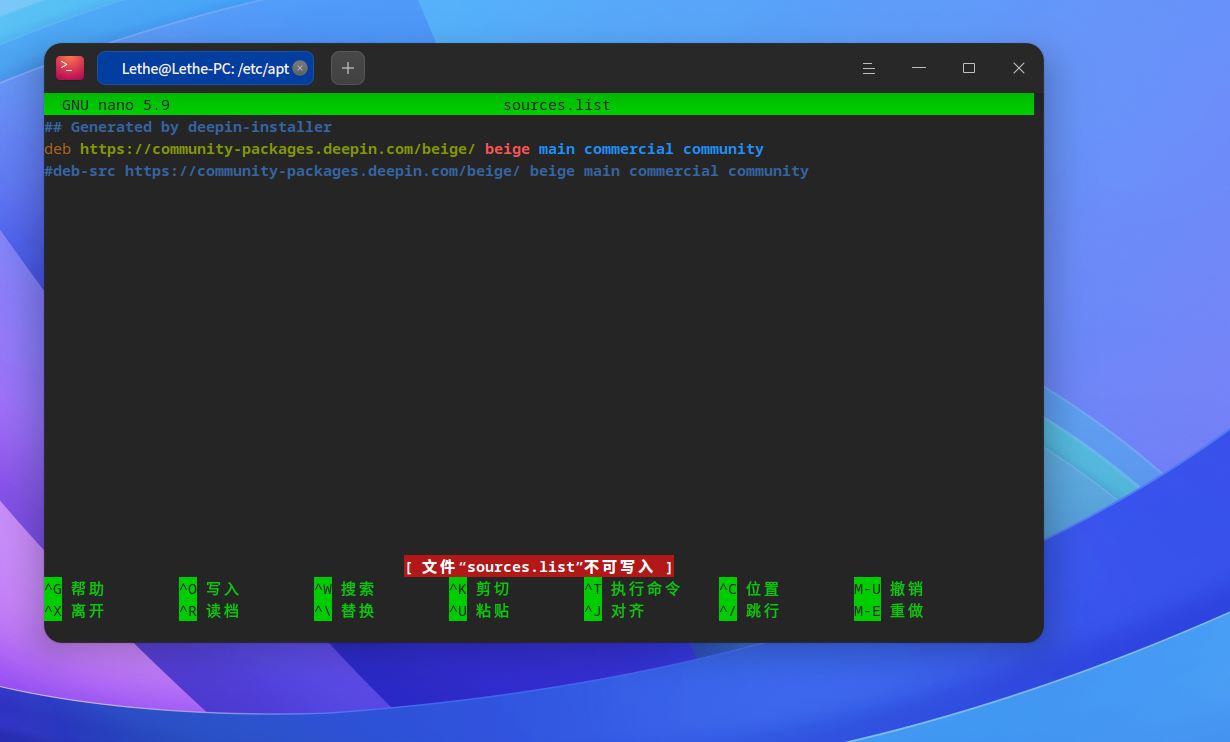1230x742 pixels.
Task: Click the ^X 离开 exit shortcut
Action: [x=74, y=611]
